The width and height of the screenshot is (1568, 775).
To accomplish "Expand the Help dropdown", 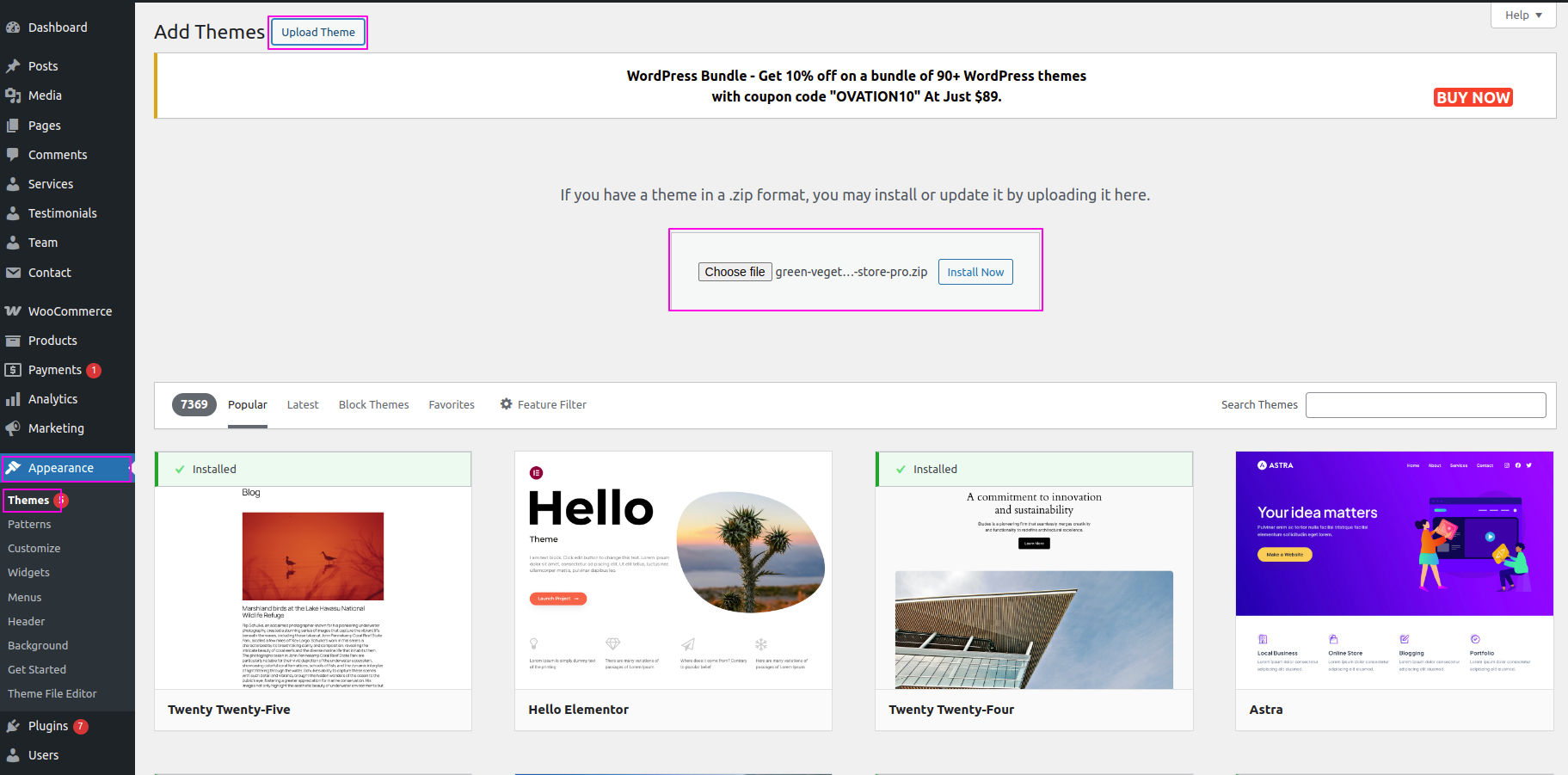I will [1523, 15].
